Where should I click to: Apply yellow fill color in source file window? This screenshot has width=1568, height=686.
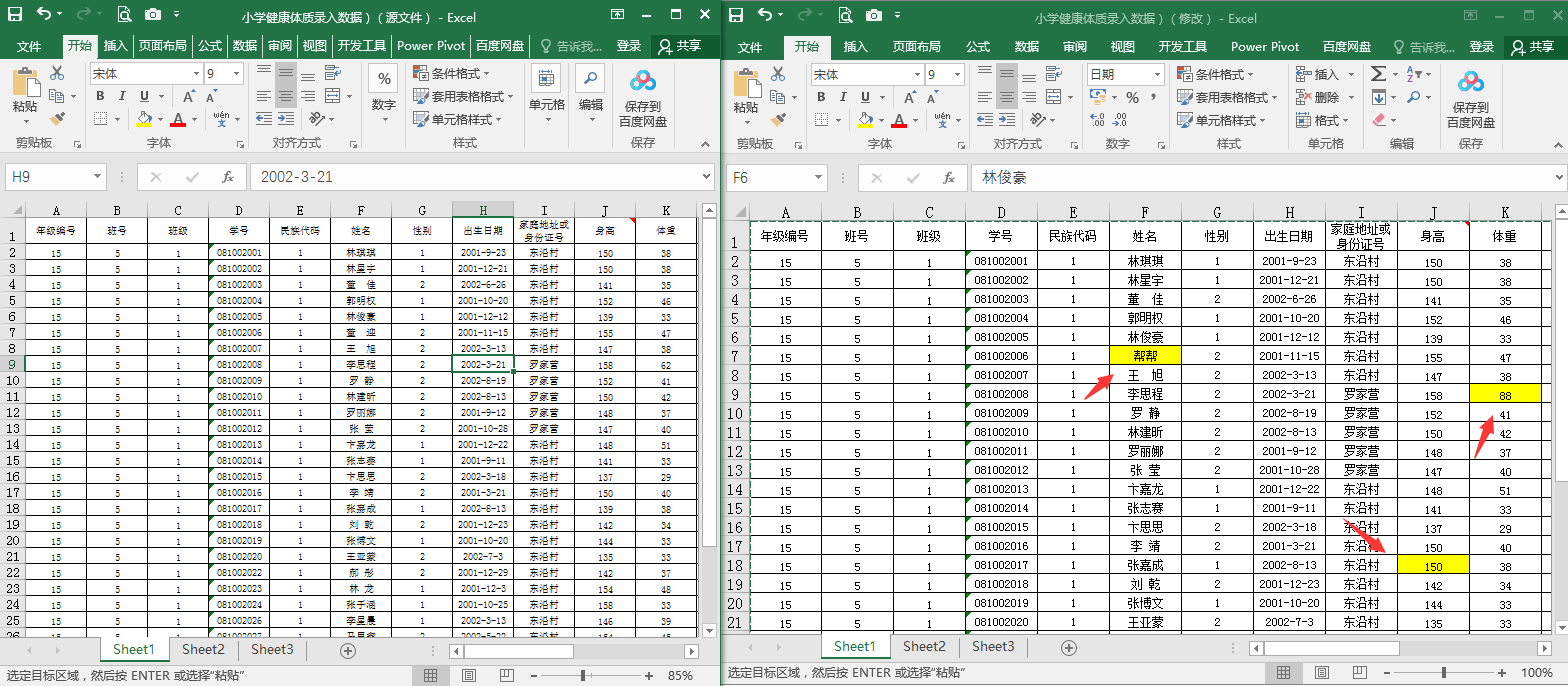[143, 119]
